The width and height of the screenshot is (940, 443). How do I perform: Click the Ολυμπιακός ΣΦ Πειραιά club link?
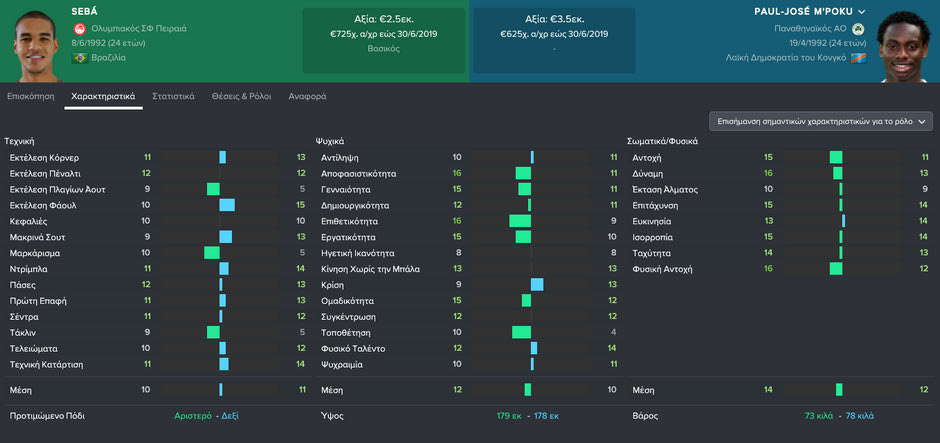pyautogui.click(x=138, y=29)
